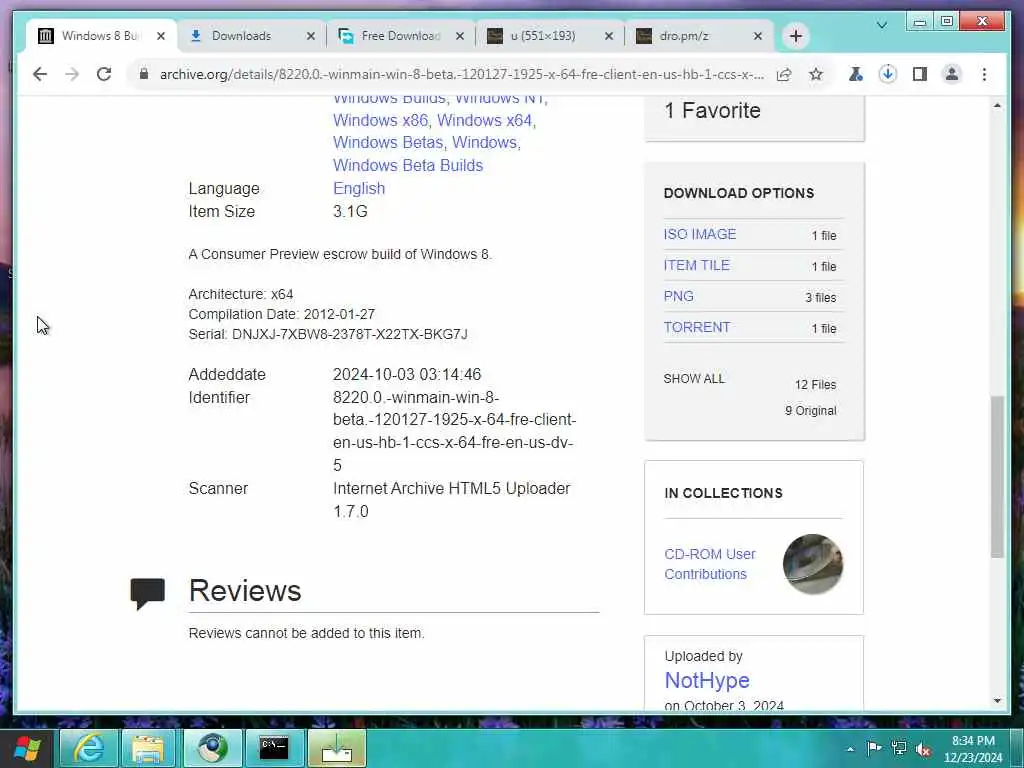Close the Downloads tab
Viewport: 1024px width, 768px height.
pyautogui.click(x=311, y=36)
